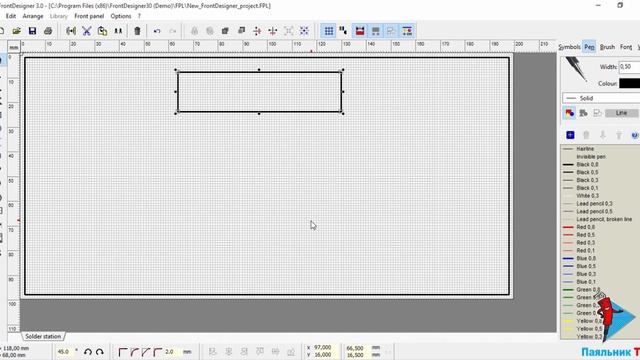Toggle the snap icon next to the grid button
640x360 pixels.
click(343, 31)
